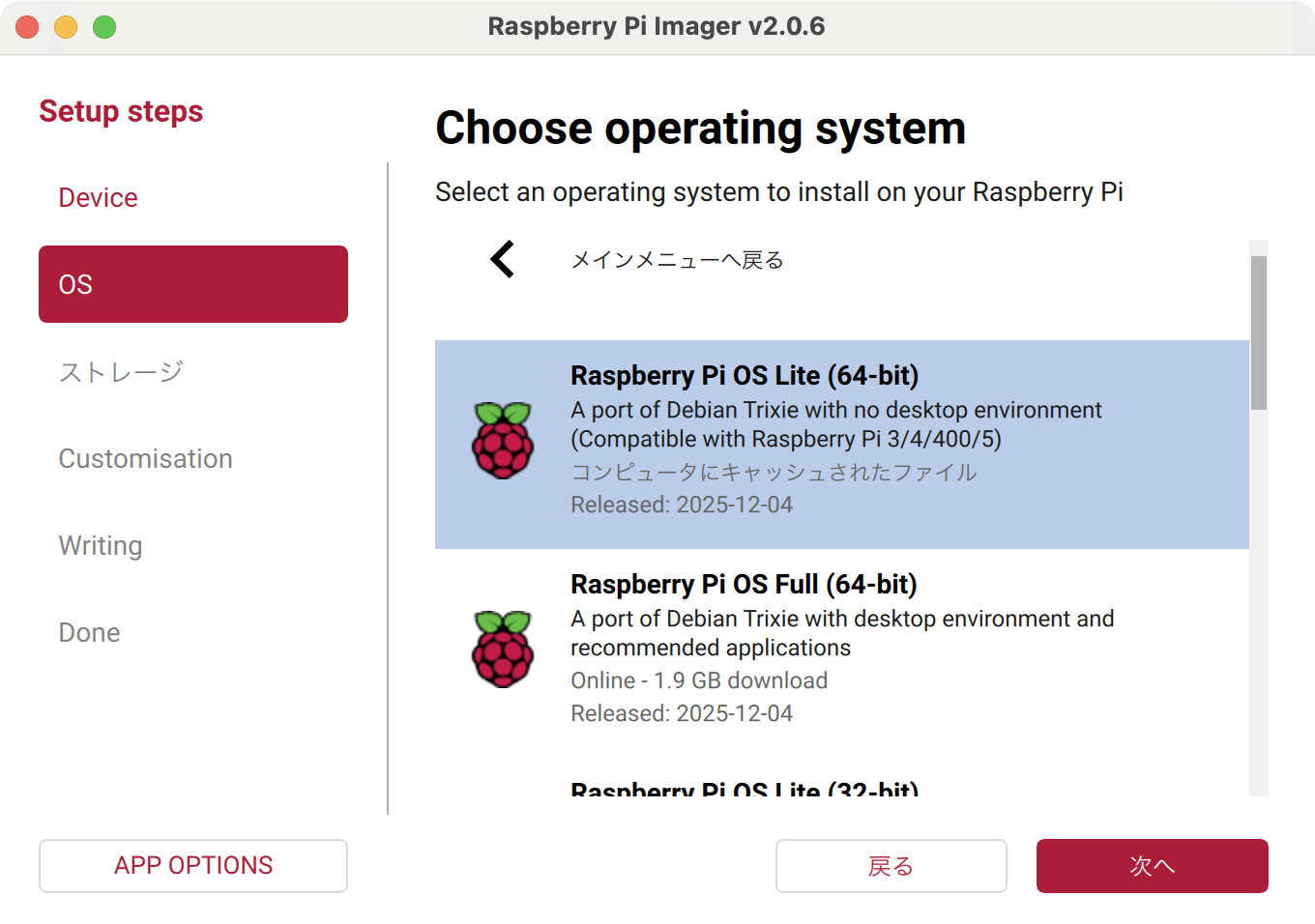Open the ストレージ setup step
Viewport: 1315px width, 924px height.
193,371
